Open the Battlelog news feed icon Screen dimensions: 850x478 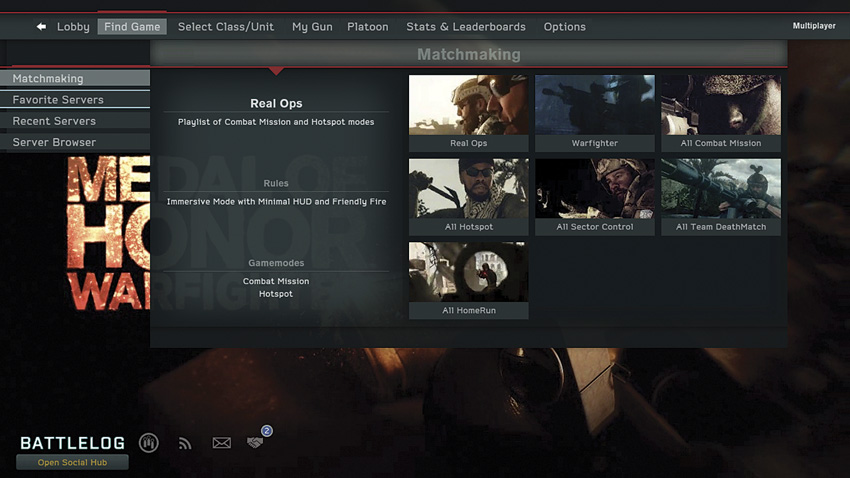click(185, 443)
